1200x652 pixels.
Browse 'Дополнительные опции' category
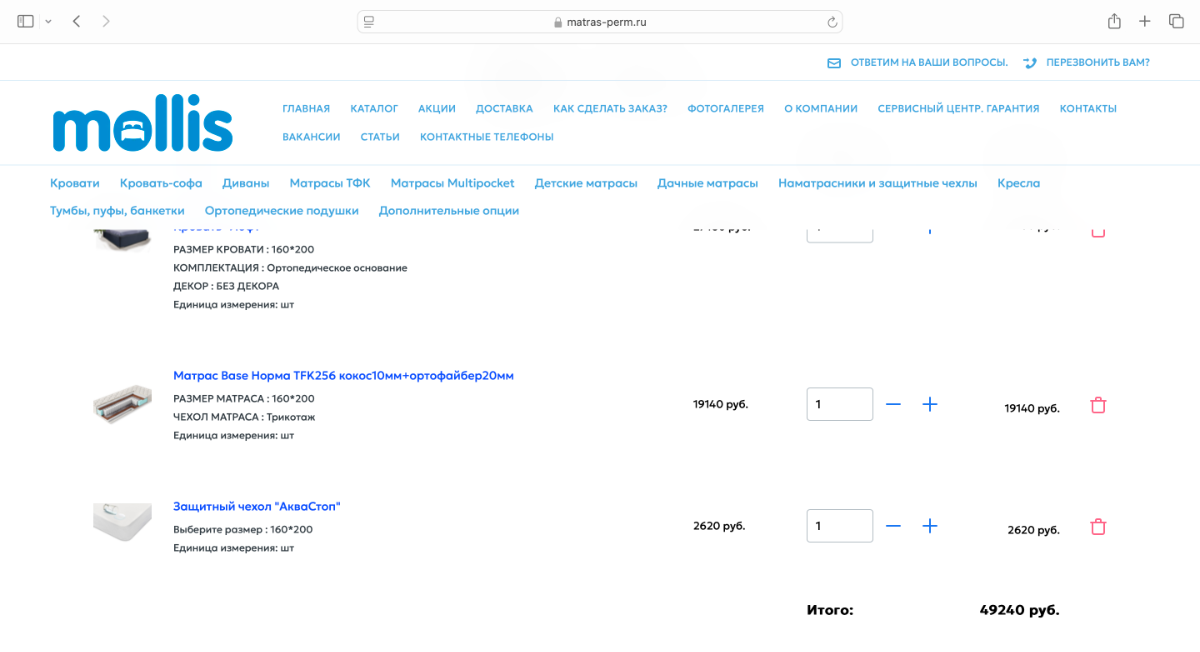tap(449, 211)
